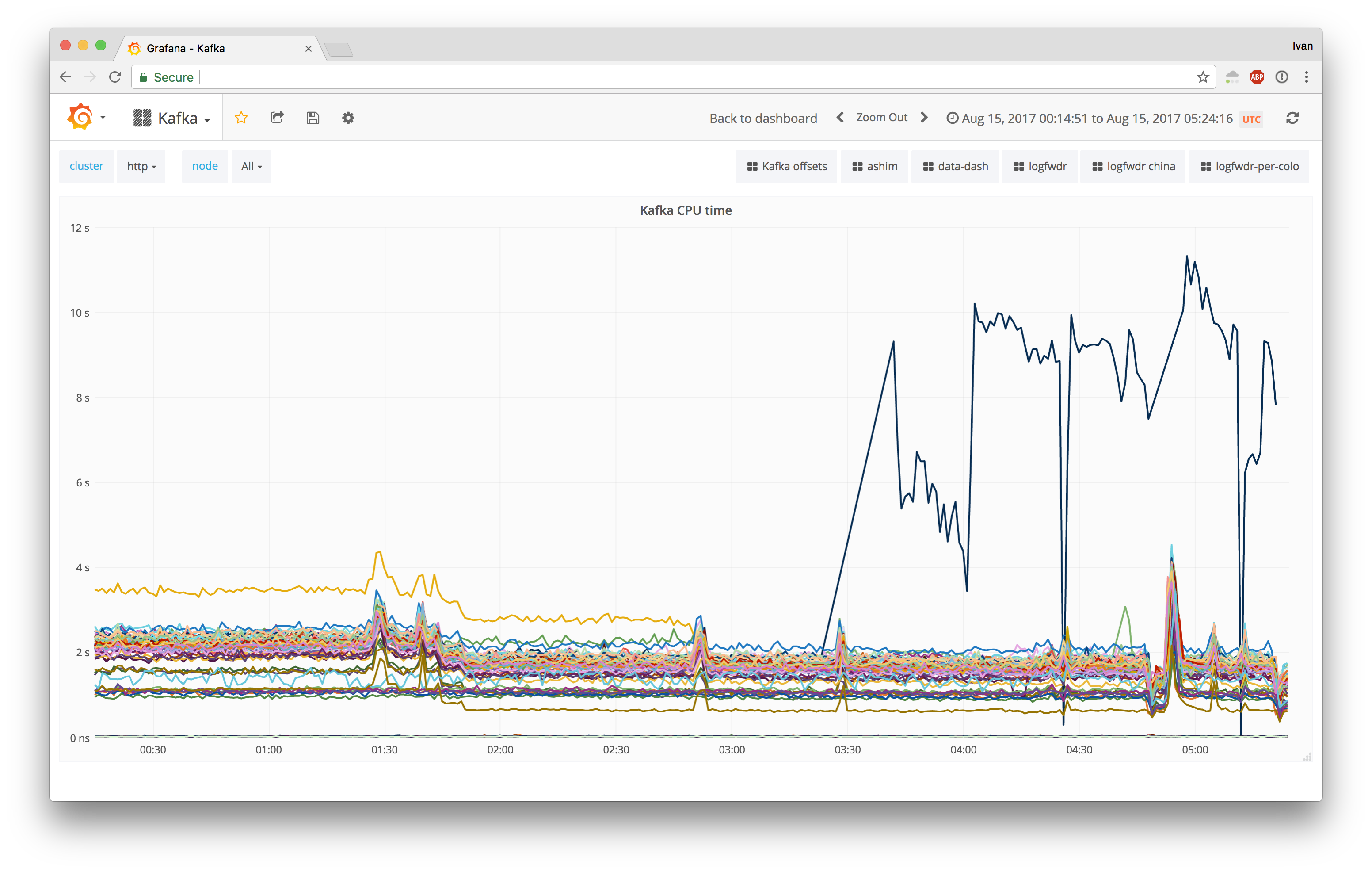
Task: Star the Kafka dashboard
Action: (241, 118)
